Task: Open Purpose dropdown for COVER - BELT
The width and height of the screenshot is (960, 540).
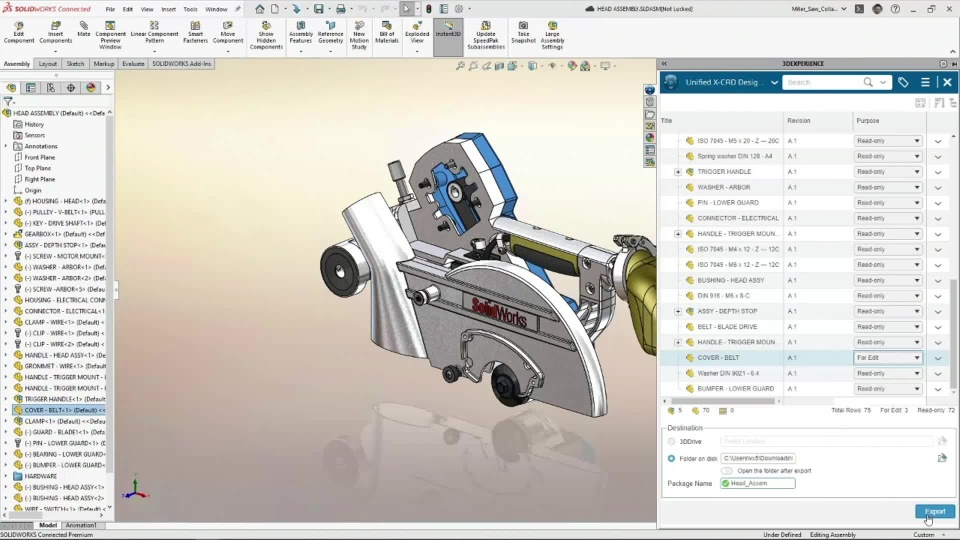Action: click(888, 358)
